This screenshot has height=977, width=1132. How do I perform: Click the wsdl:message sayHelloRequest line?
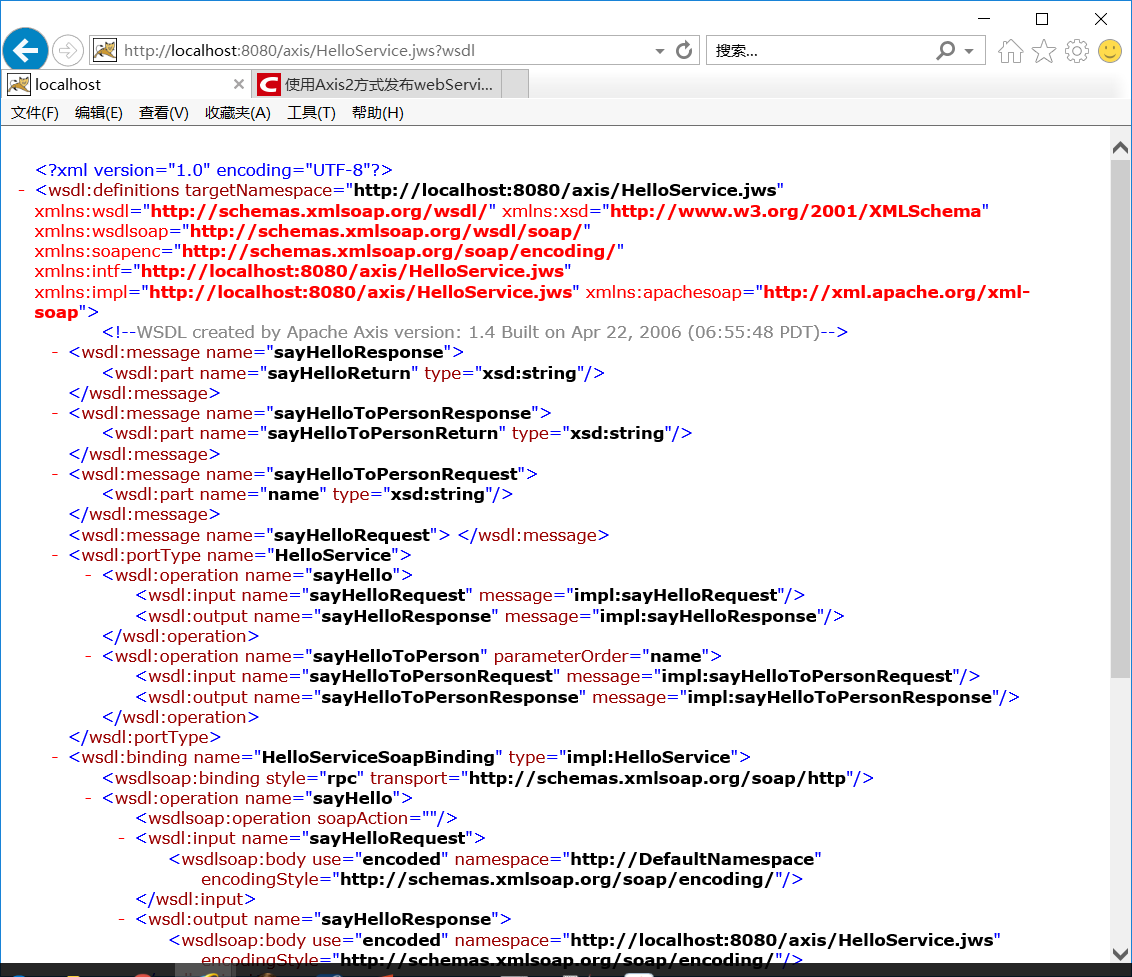pyautogui.click(x=339, y=535)
